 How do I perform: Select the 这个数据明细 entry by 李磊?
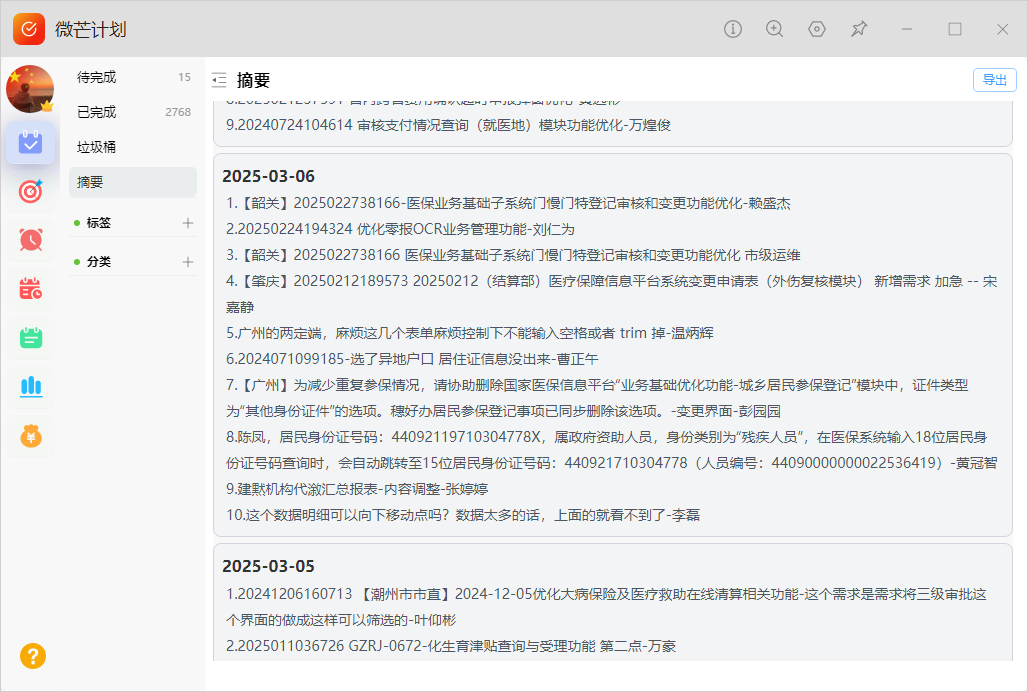(x=463, y=515)
